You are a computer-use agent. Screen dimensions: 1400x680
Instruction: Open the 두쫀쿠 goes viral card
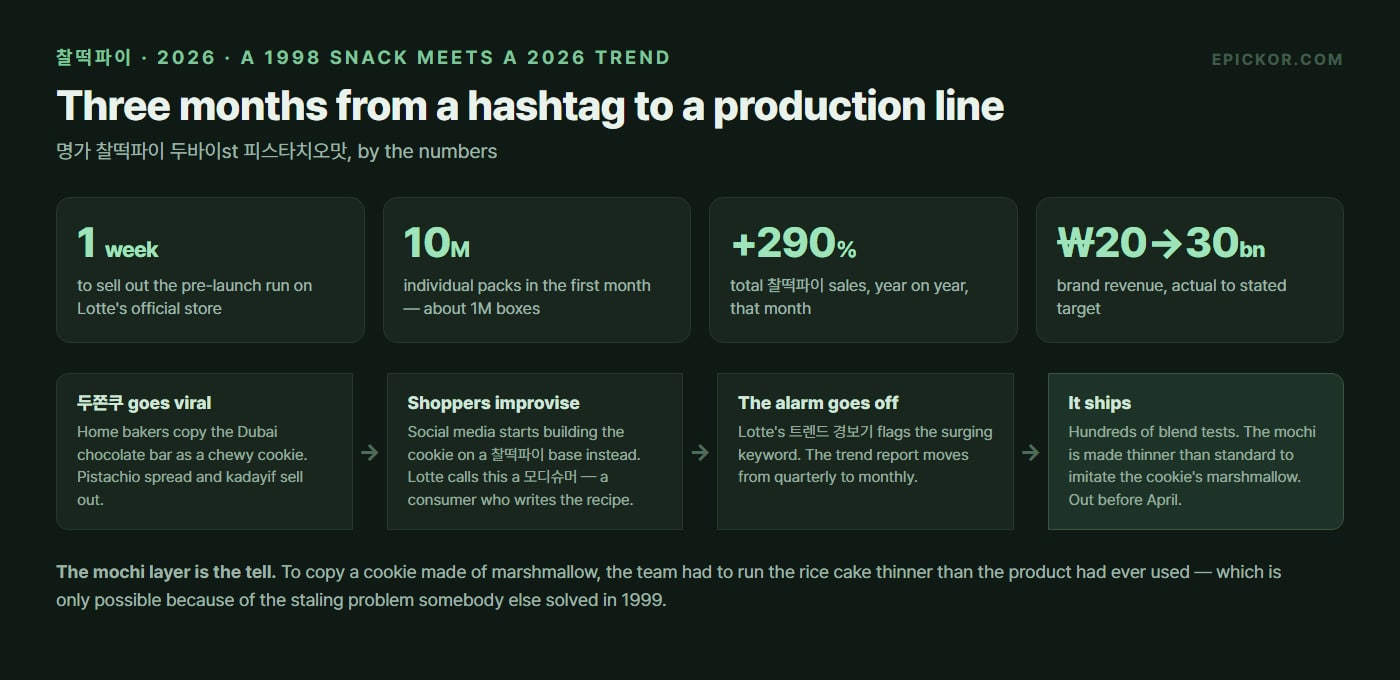click(204, 451)
